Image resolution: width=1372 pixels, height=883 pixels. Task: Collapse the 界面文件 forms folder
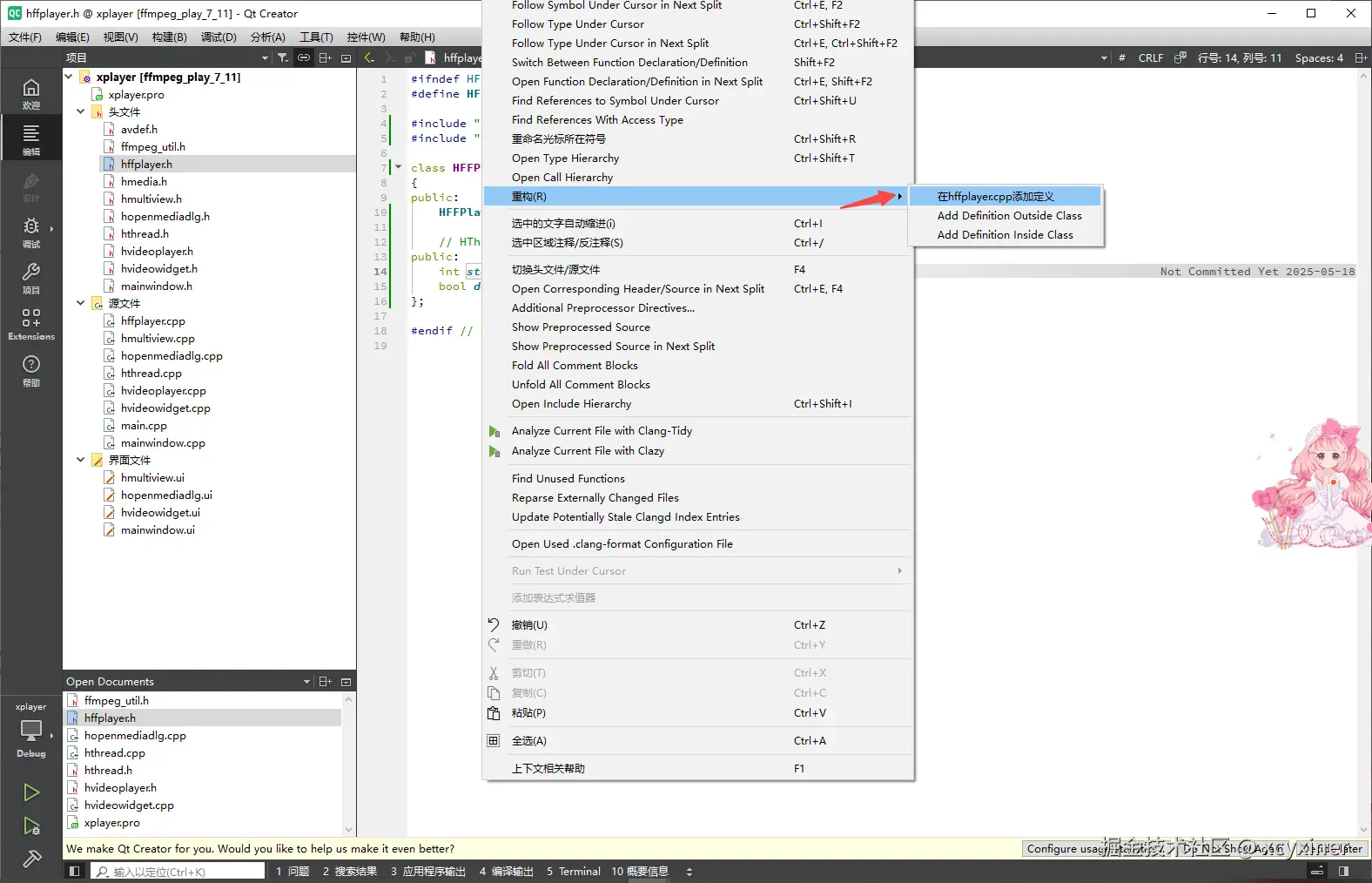tap(81, 460)
